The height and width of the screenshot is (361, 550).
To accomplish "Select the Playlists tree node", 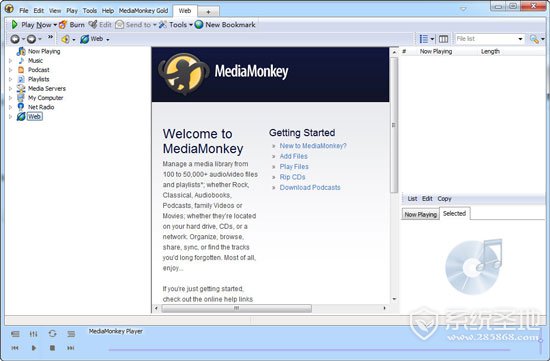I will (x=39, y=79).
